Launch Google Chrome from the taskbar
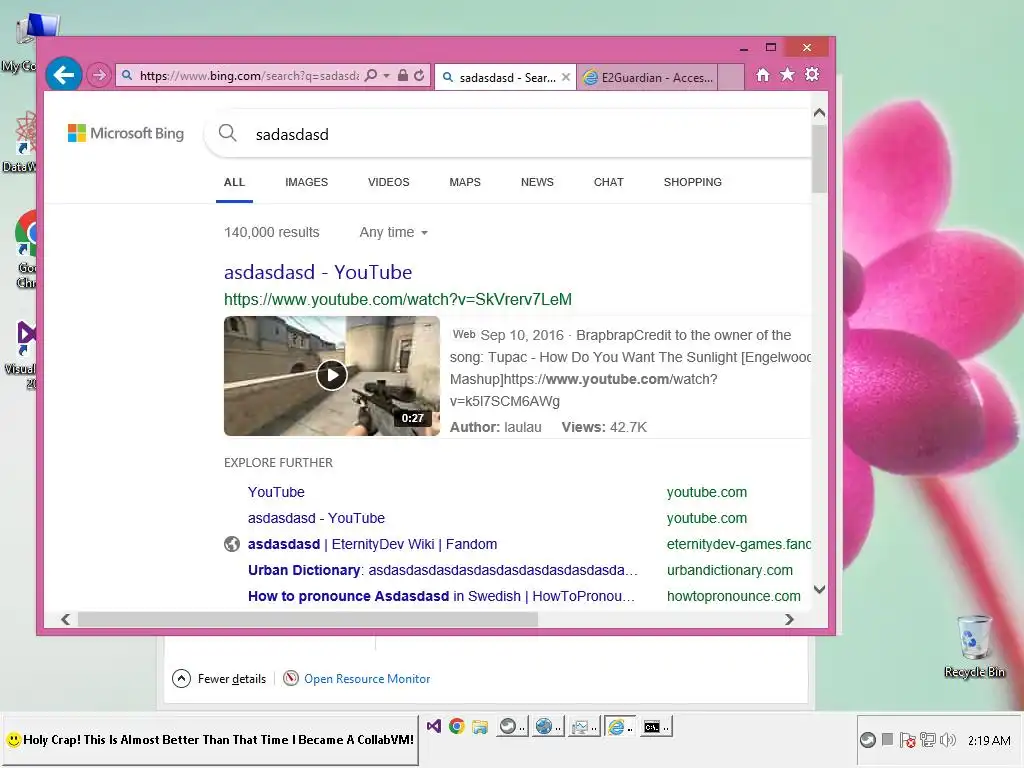Image resolution: width=1024 pixels, height=768 pixels. click(456, 726)
